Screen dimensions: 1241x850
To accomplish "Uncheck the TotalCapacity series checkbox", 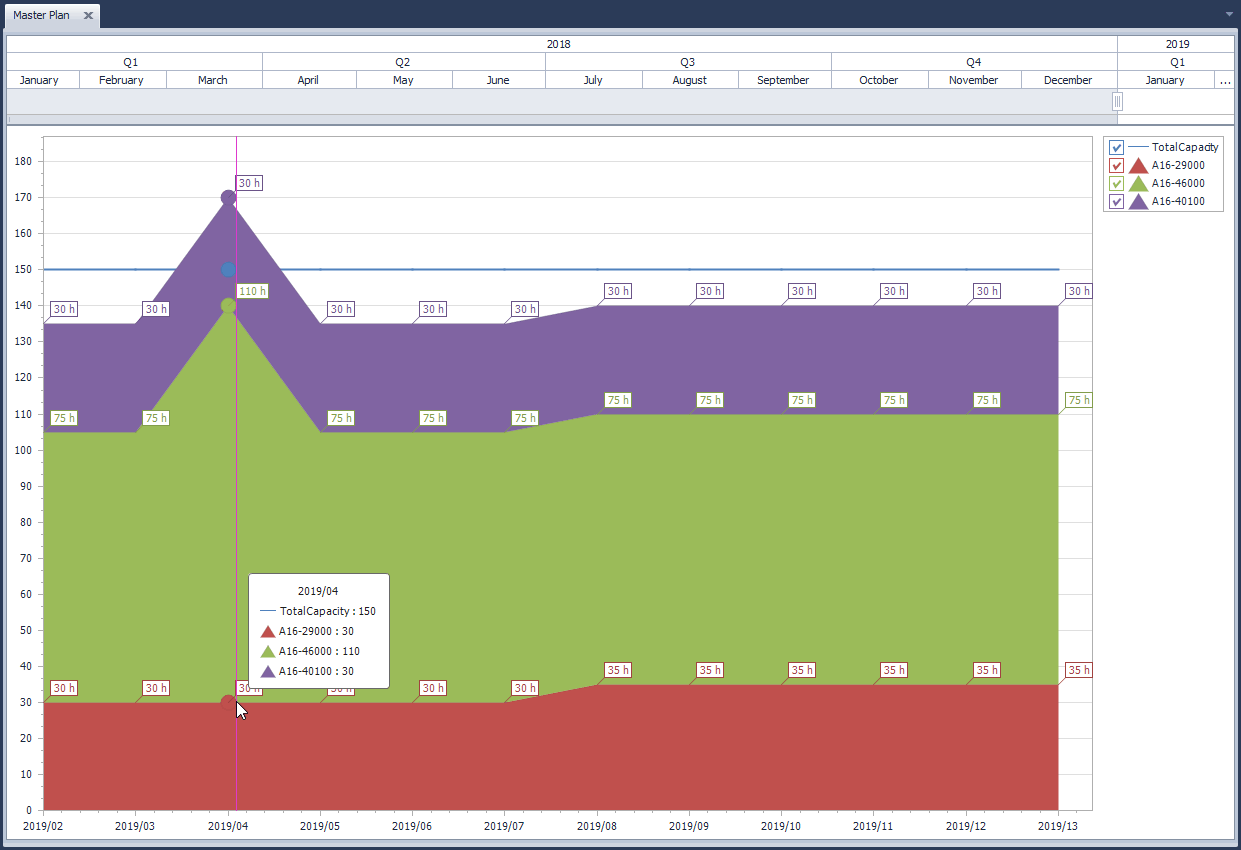I will point(1117,148).
